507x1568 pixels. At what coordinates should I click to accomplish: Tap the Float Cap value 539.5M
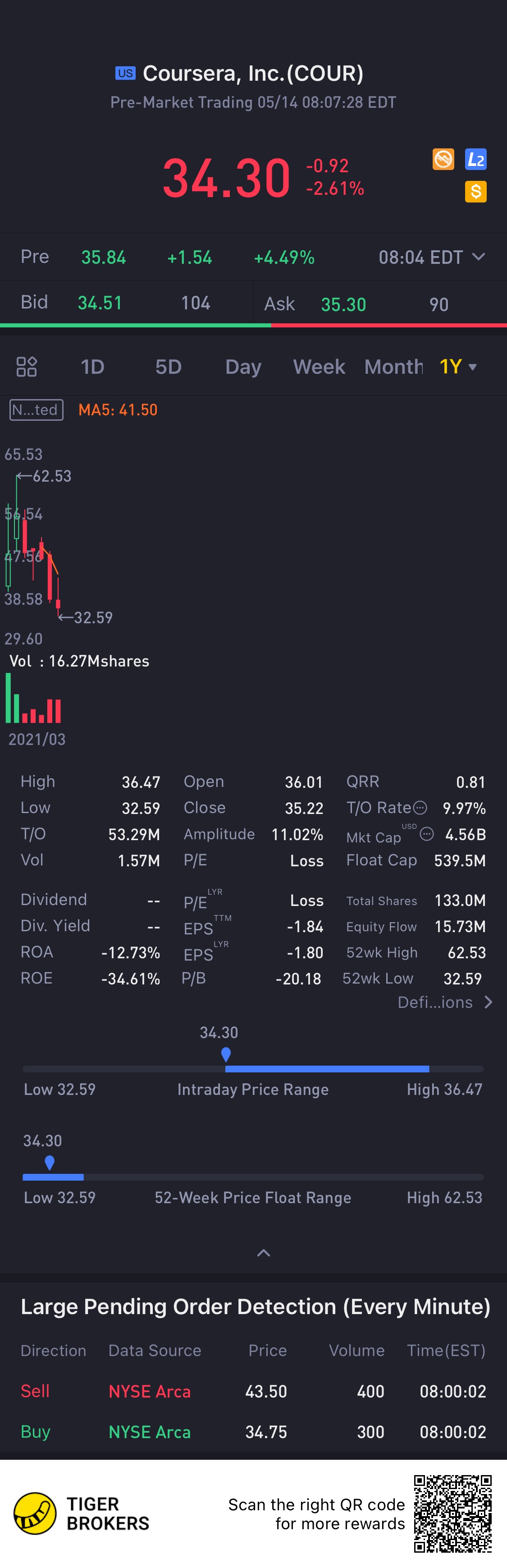(460, 860)
